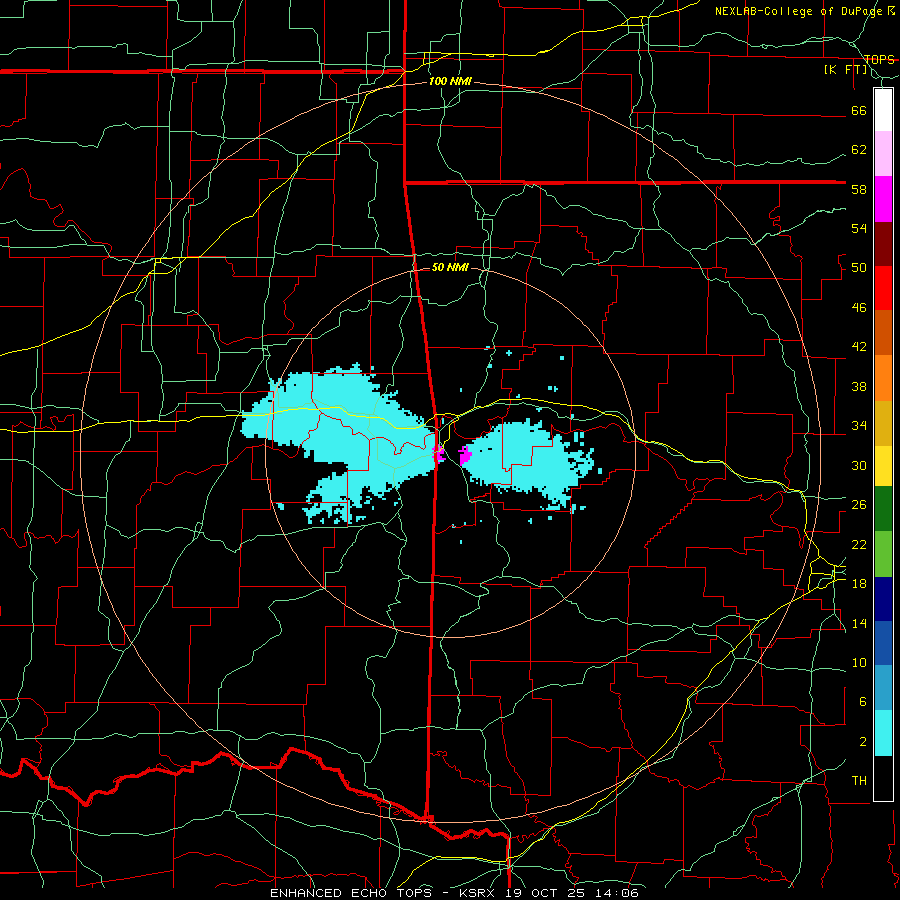Click the 10 legend value
Screen dimensions: 900x900
[859, 662]
